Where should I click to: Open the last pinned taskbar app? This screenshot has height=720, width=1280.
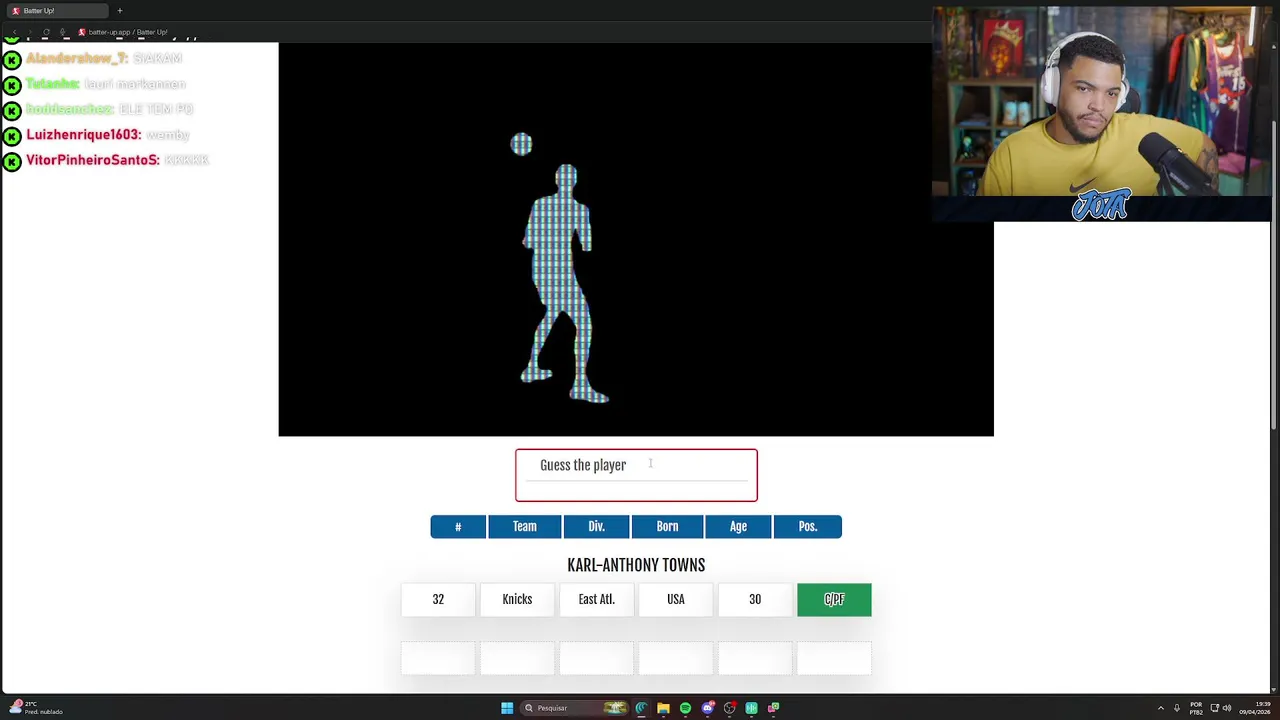point(773,708)
